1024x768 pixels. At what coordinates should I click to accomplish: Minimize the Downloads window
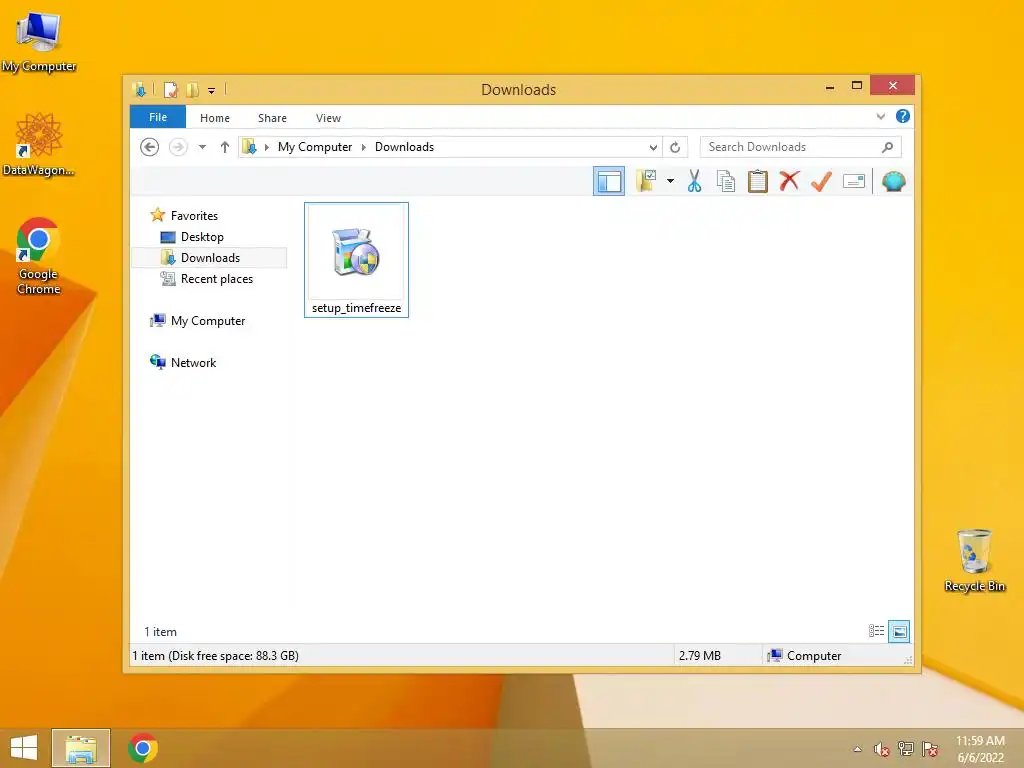(x=829, y=86)
